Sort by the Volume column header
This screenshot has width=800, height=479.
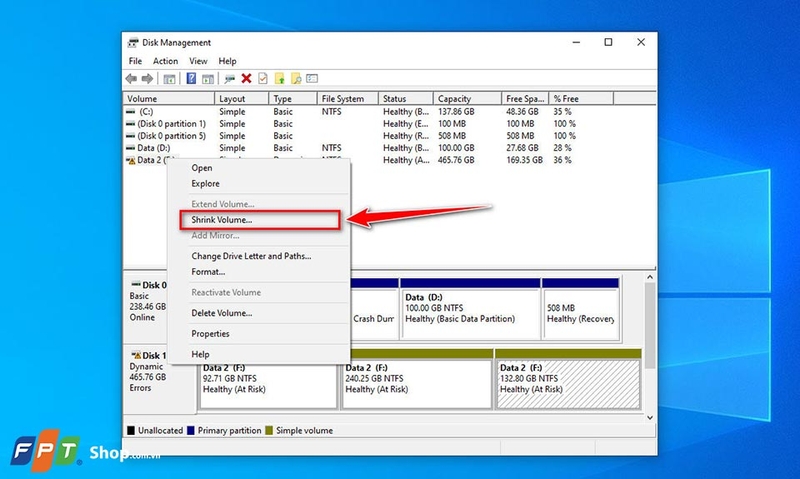pos(169,98)
